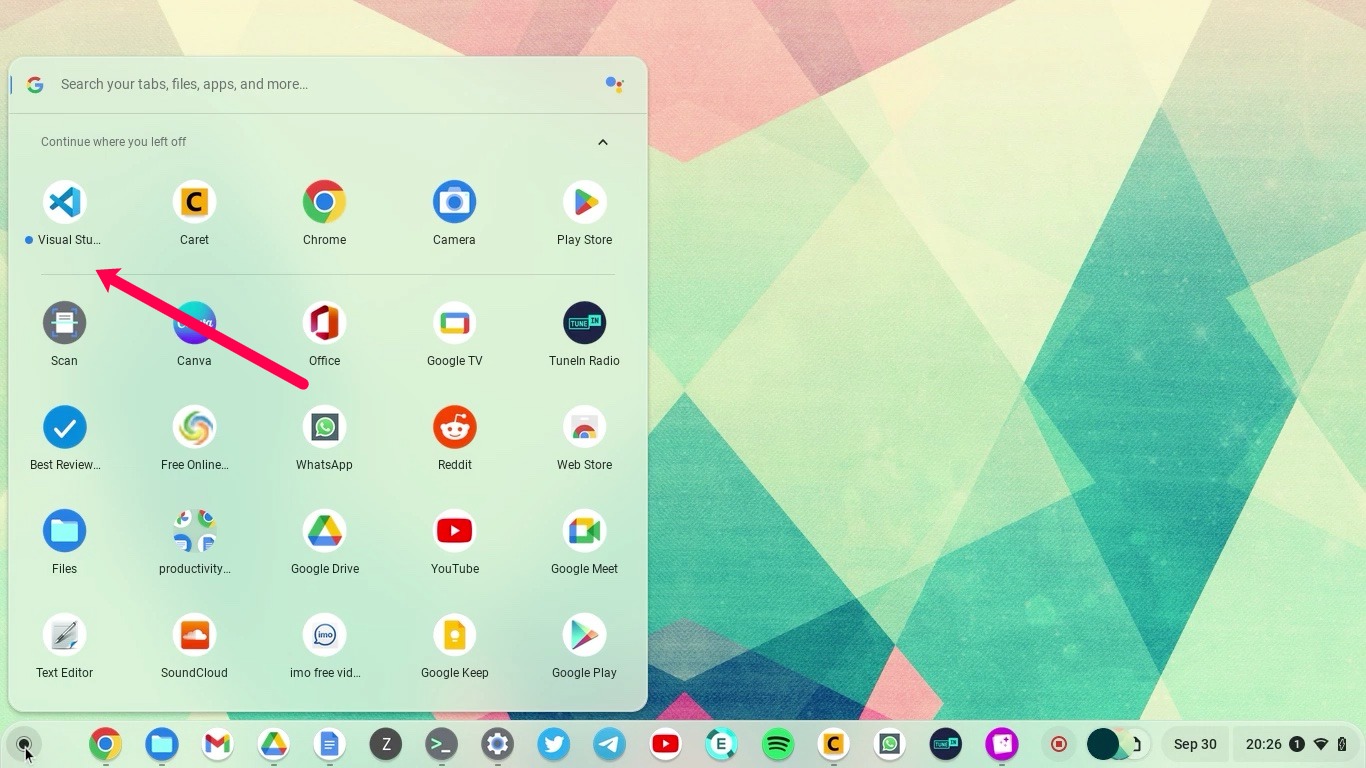This screenshot has height=768, width=1366.
Task: Open Settings gear on the shelf
Action: pyautogui.click(x=497, y=744)
